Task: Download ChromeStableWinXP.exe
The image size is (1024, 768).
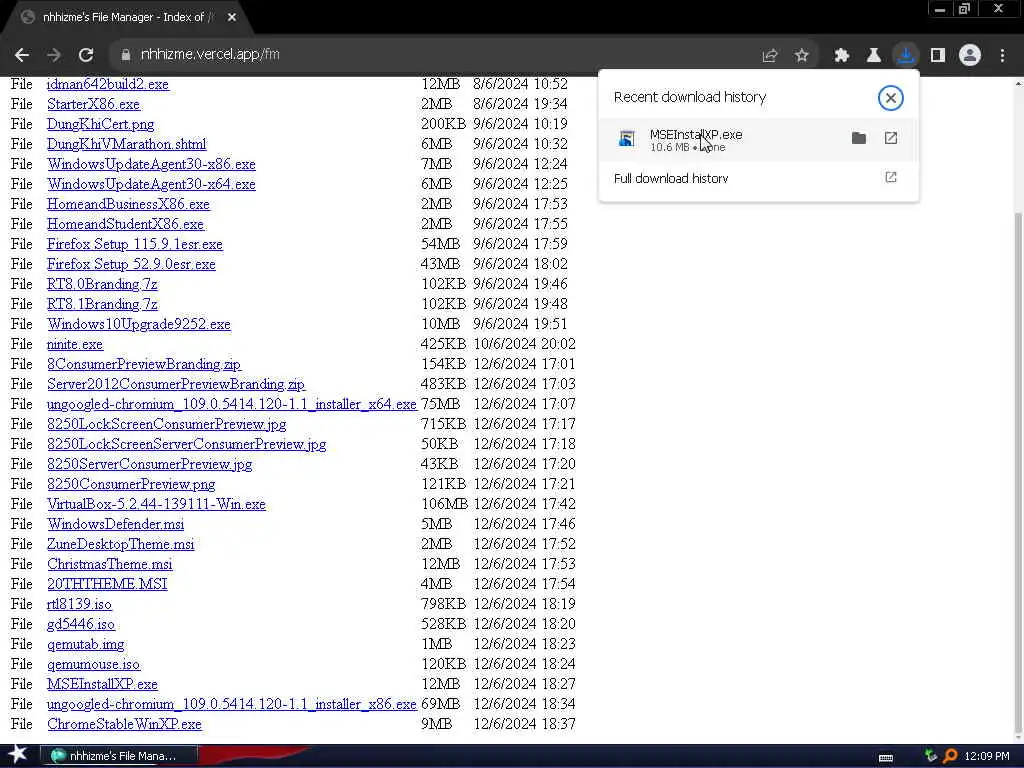Action: point(124,724)
